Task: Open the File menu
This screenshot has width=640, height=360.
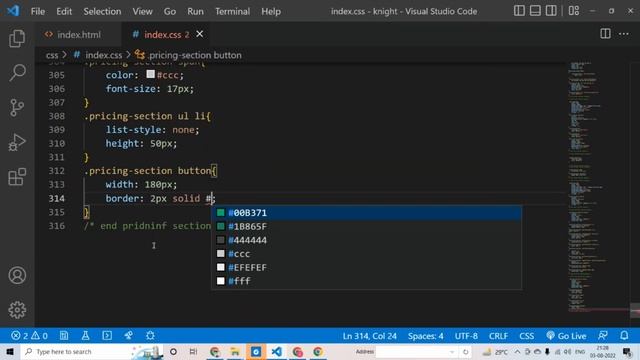Action: point(38,11)
